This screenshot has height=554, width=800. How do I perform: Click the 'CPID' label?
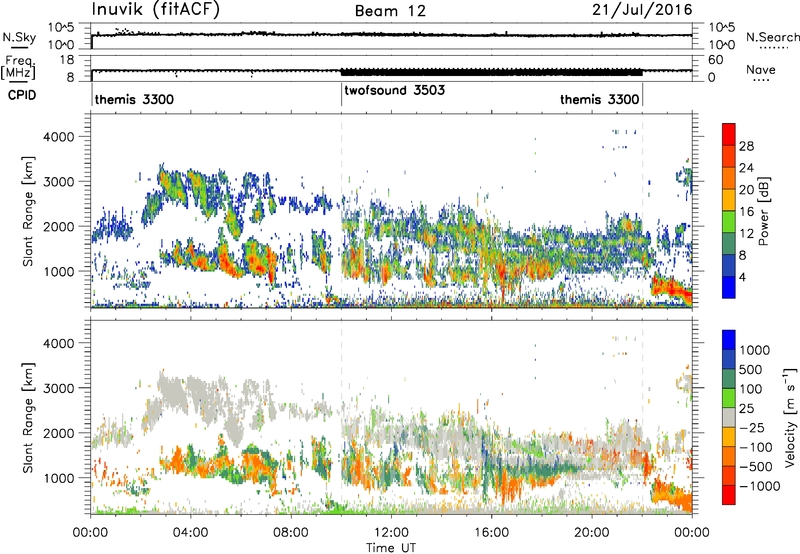(22, 95)
